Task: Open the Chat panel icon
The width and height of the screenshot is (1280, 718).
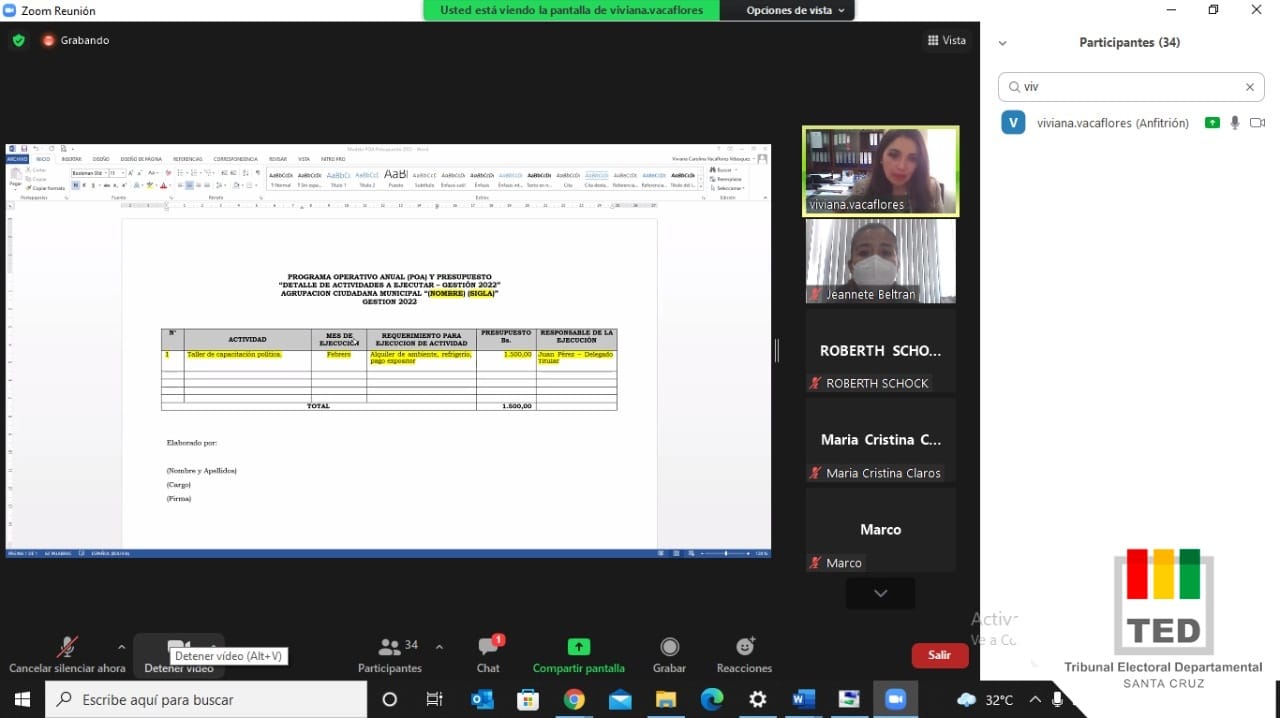Action: coord(488,648)
